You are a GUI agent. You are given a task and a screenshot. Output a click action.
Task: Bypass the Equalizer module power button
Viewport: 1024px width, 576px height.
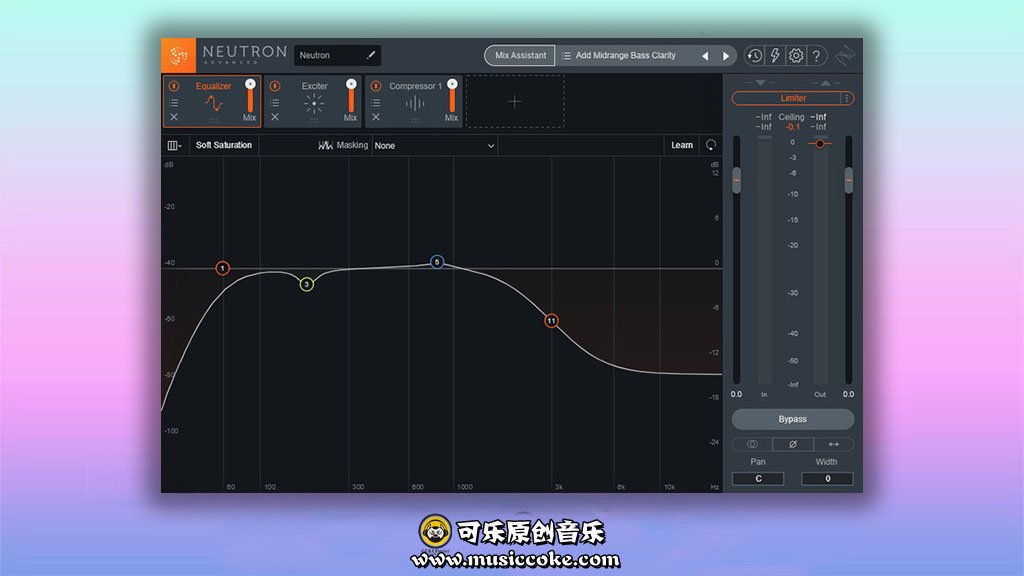click(x=174, y=86)
